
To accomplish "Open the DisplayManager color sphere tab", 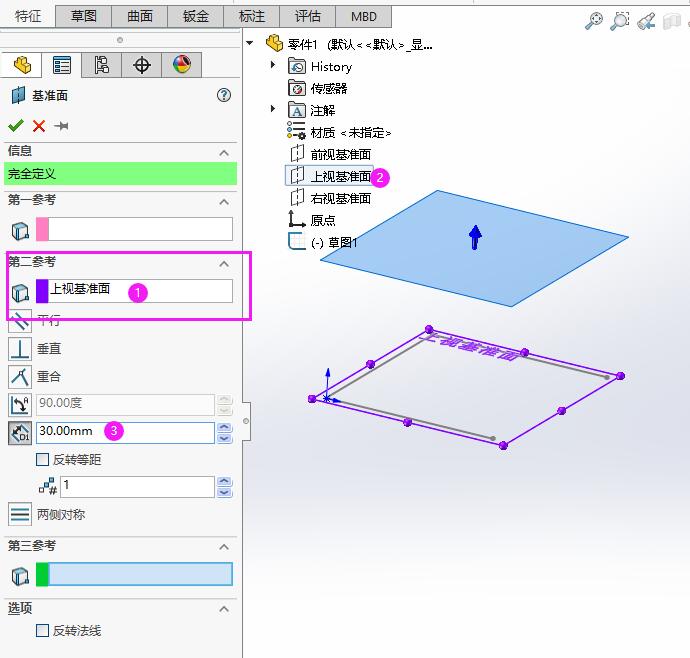I will [x=182, y=65].
